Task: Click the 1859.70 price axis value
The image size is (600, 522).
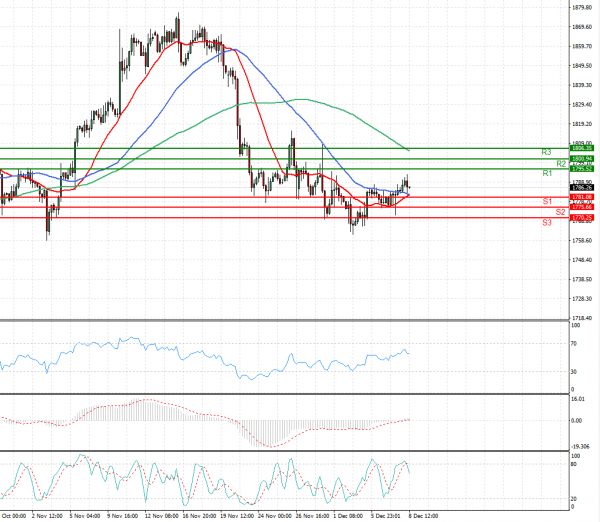Action: click(582, 46)
